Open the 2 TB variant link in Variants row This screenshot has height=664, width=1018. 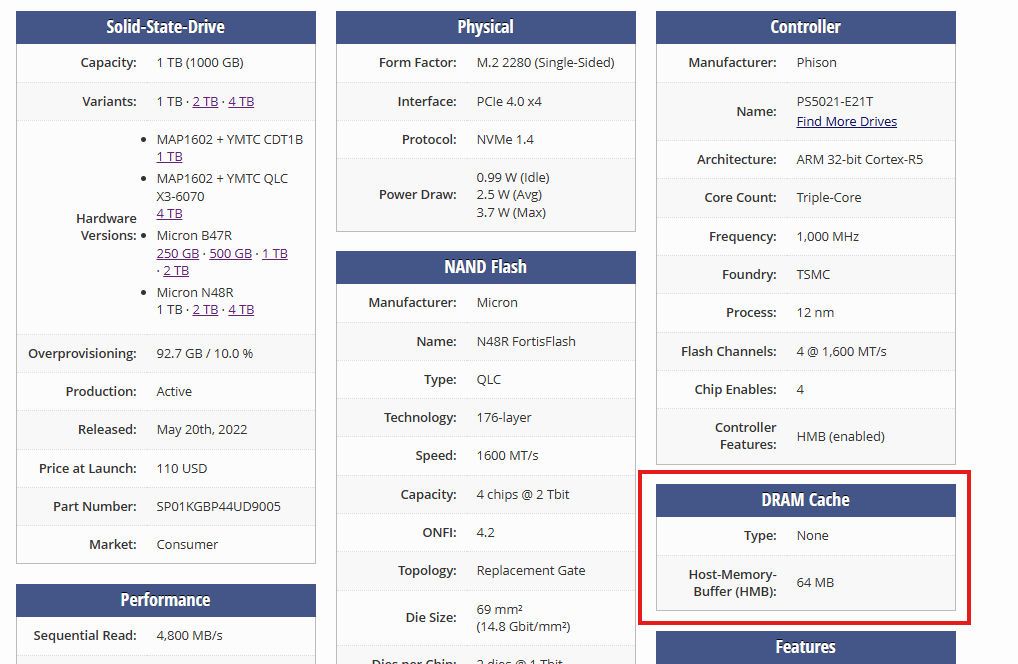205,101
